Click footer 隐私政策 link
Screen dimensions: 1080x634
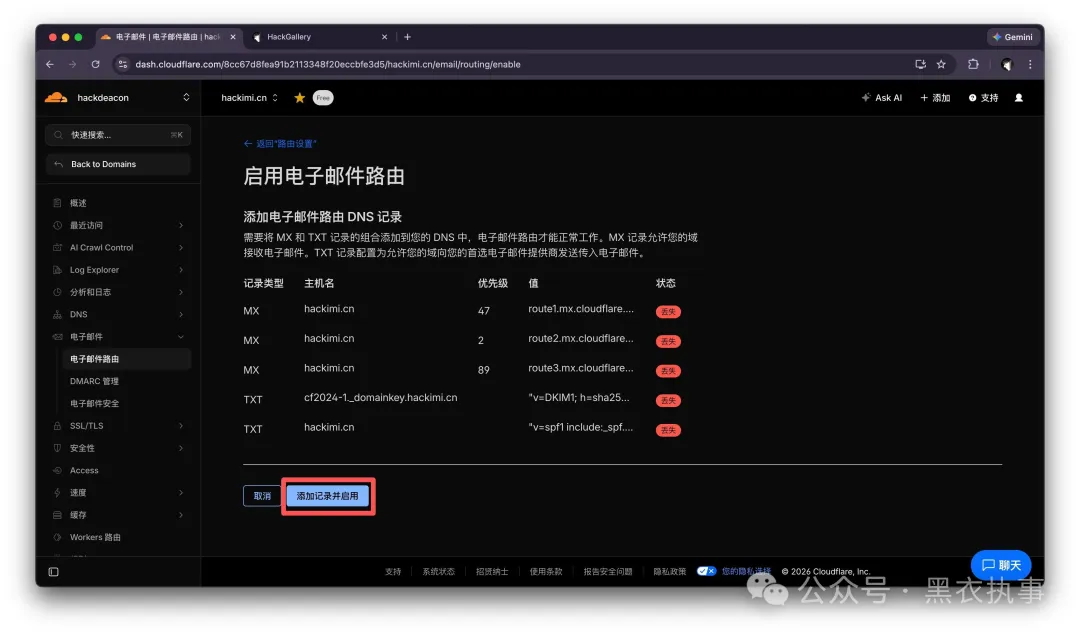pyautogui.click(x=669, y=572)
